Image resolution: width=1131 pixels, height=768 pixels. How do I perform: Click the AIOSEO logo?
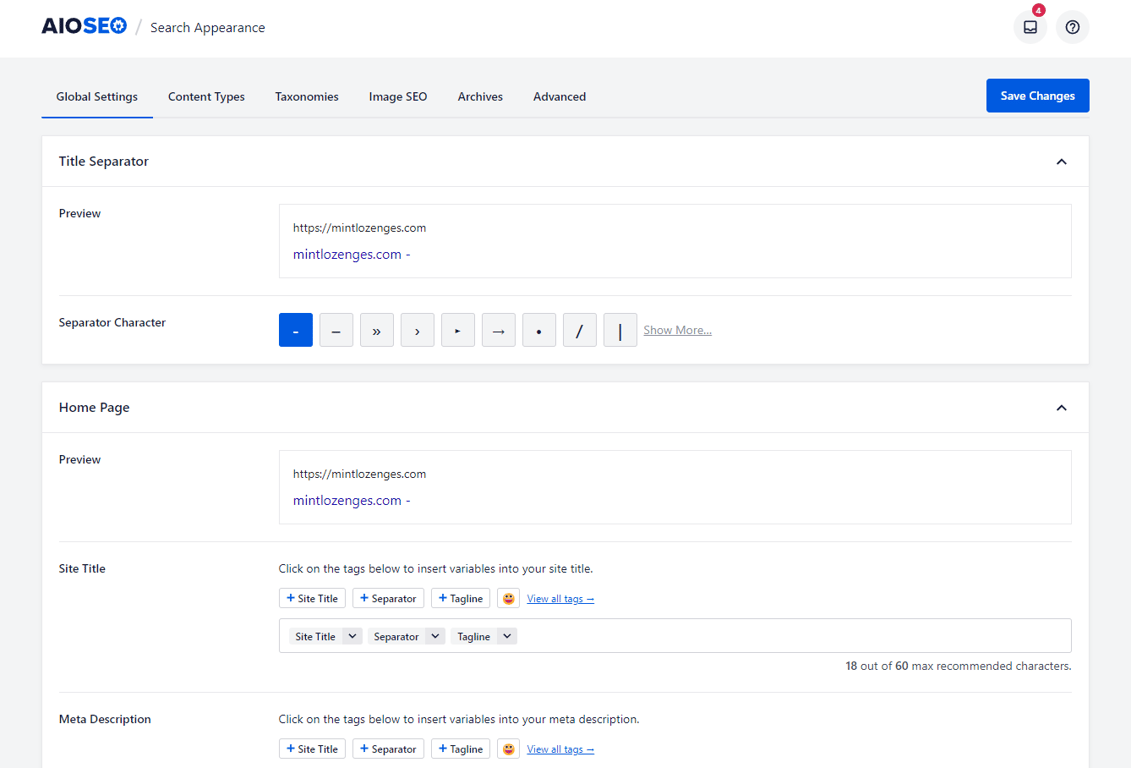[x=84, y=25]
